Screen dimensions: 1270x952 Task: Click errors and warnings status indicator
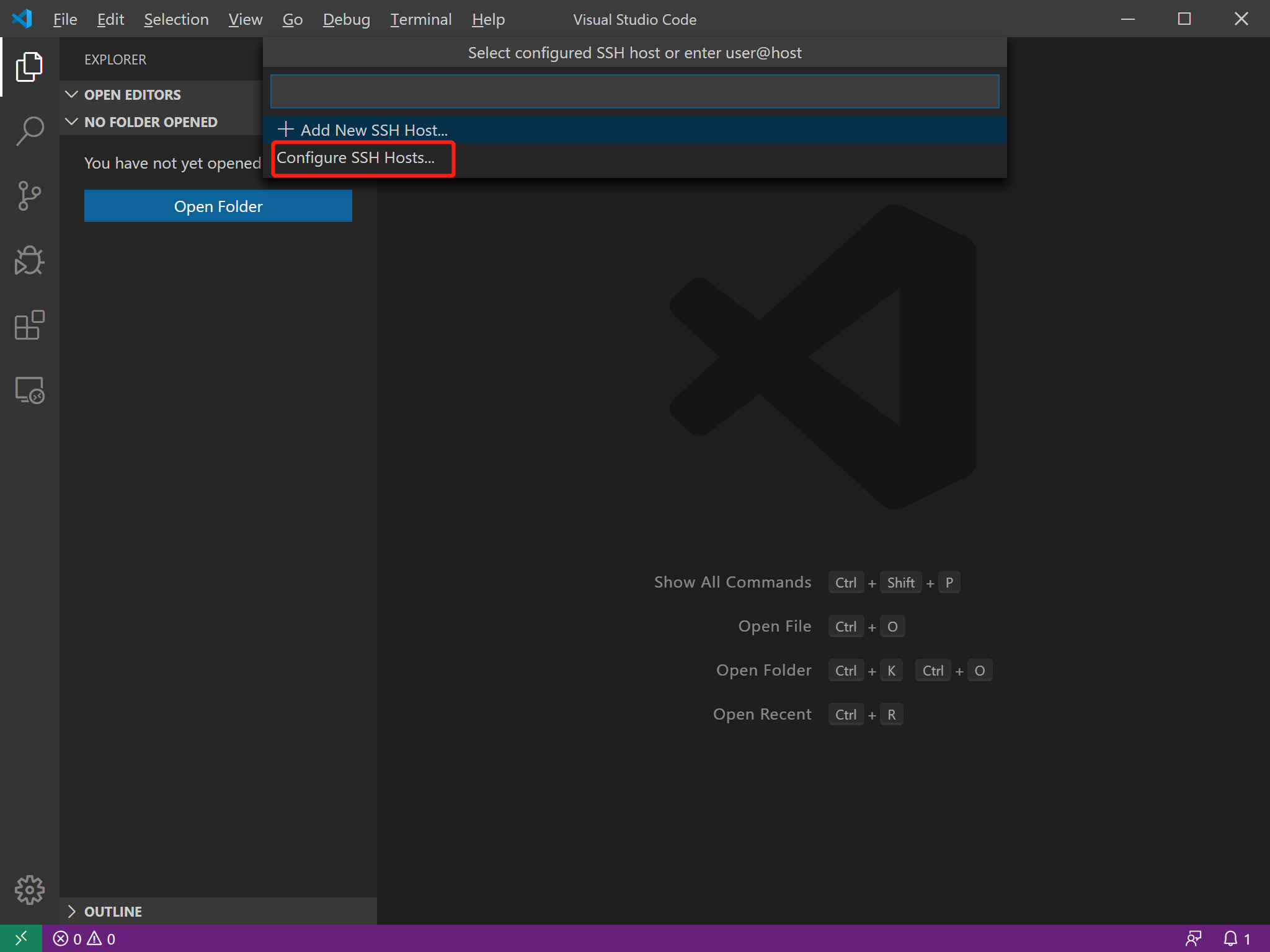[84, 938]
